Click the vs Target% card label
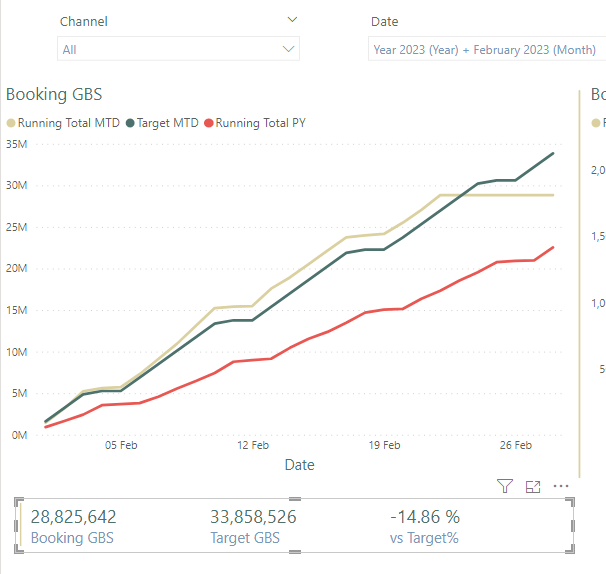This screenshot has height=574, width=606. click(424, 538)
